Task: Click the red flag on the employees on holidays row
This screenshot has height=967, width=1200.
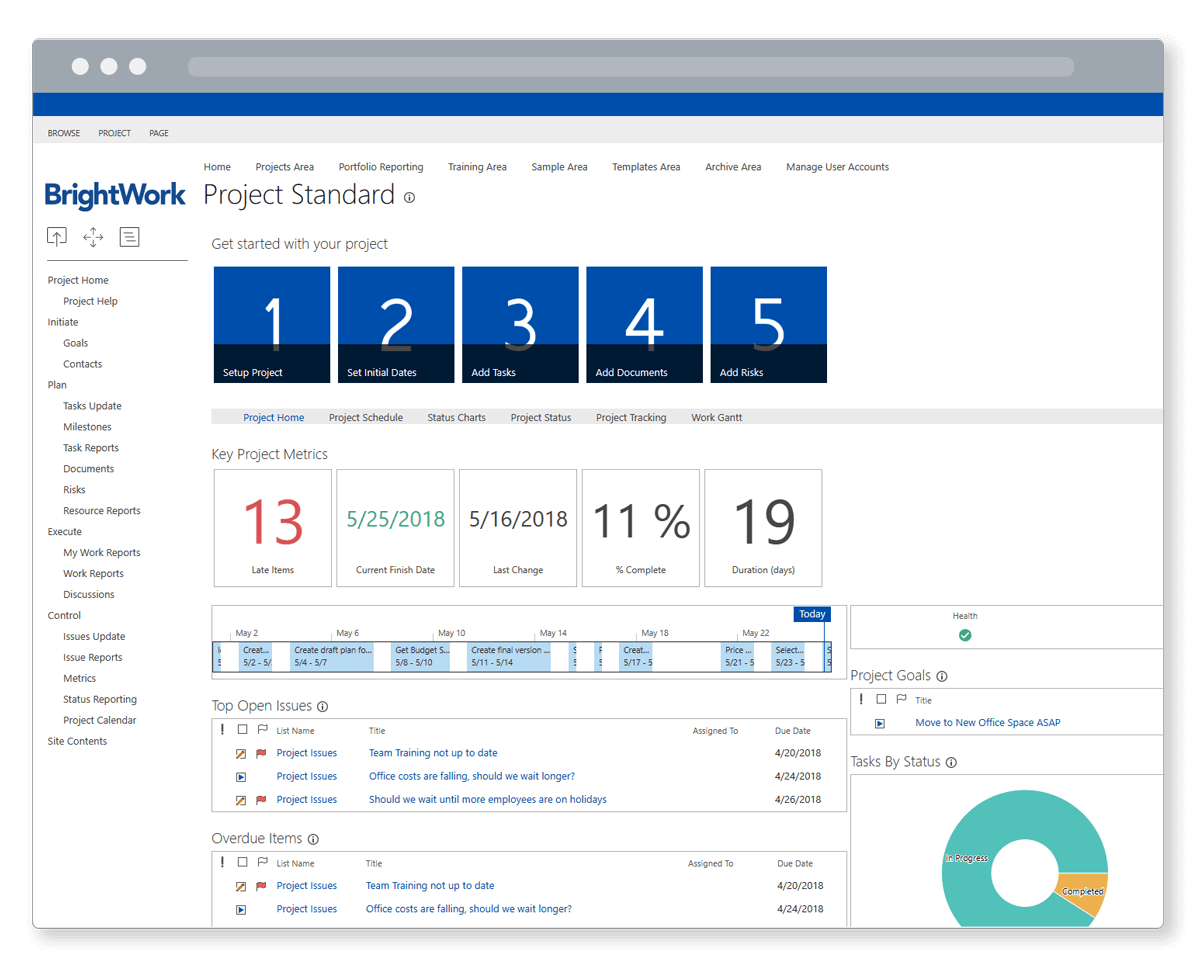Action: click(x=261, y=800)
